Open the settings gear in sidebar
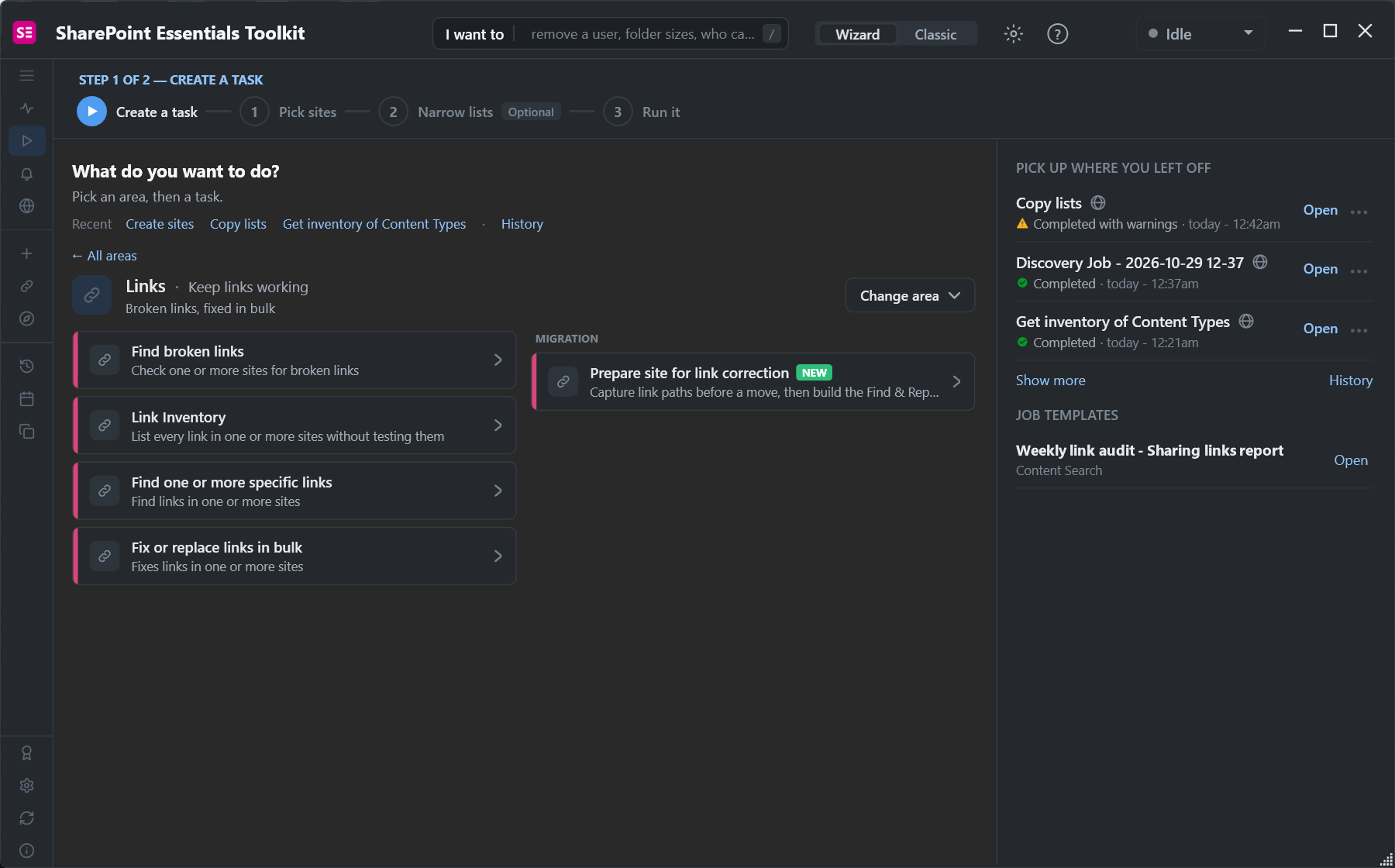The height and width of the screenshot is (868, 1395). (26, 786)
